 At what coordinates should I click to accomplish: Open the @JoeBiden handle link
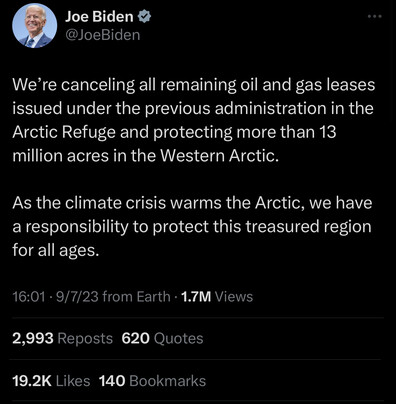(103, 35)
